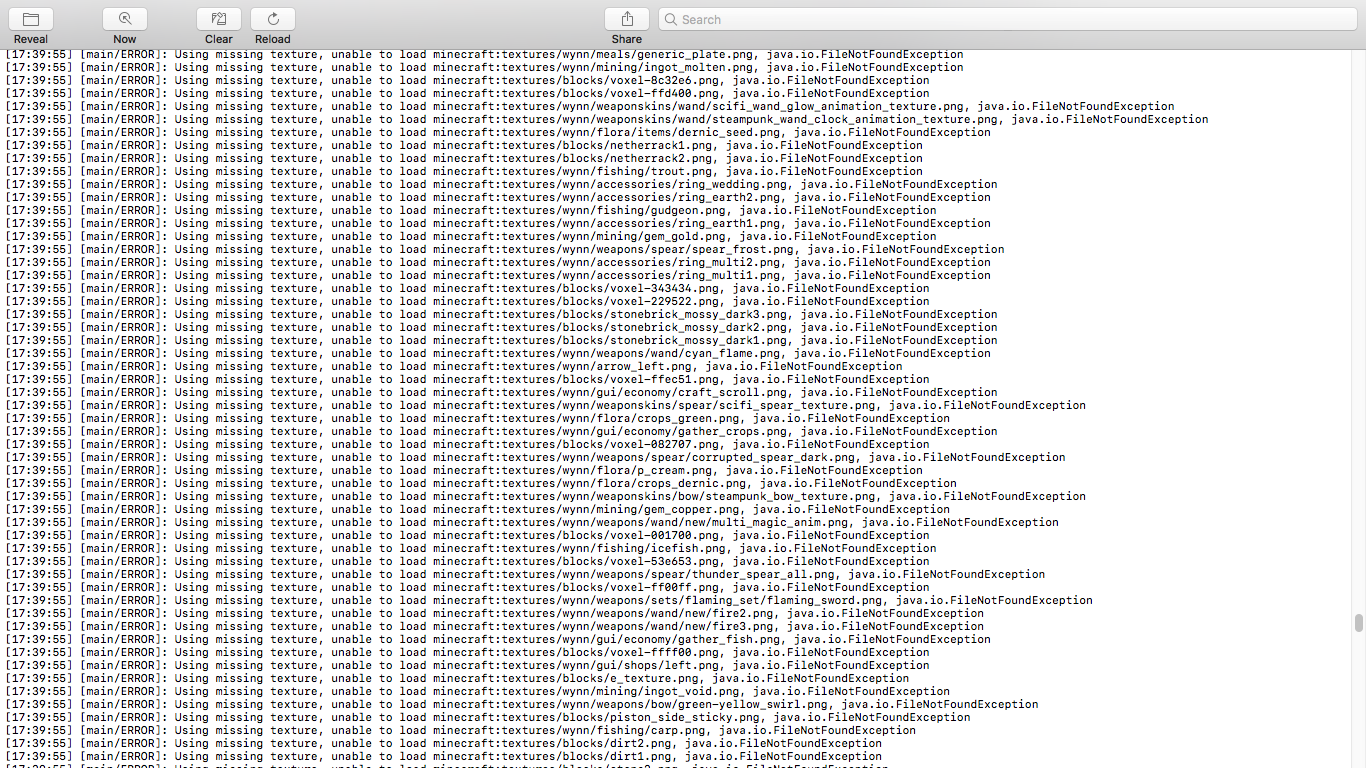Select the thunder_spear_all.png error line
1366x768 pixels.
pyautogui.click(x=525, y=575)
